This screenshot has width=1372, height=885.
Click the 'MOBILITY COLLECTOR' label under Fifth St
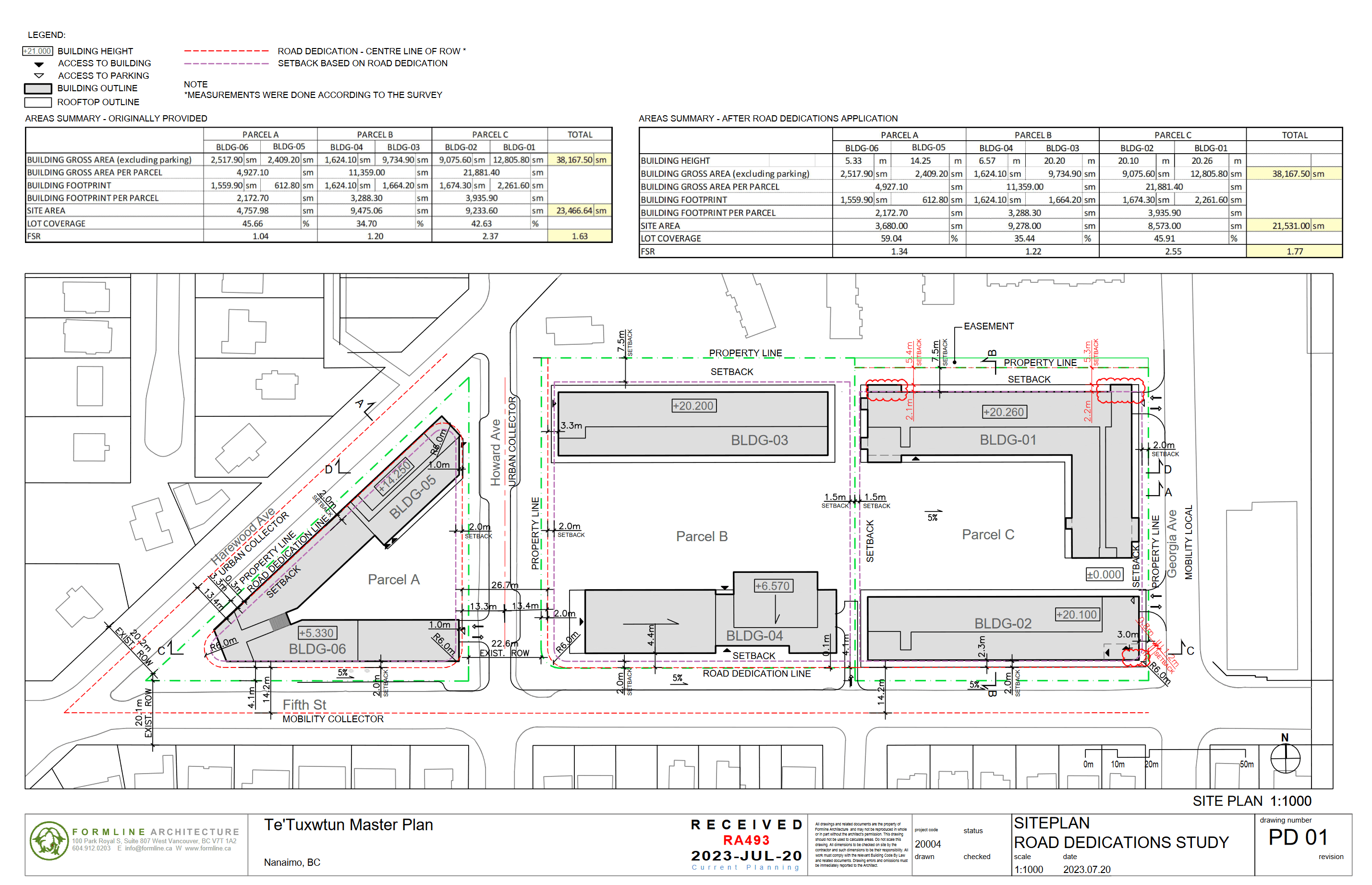(333, 719)
